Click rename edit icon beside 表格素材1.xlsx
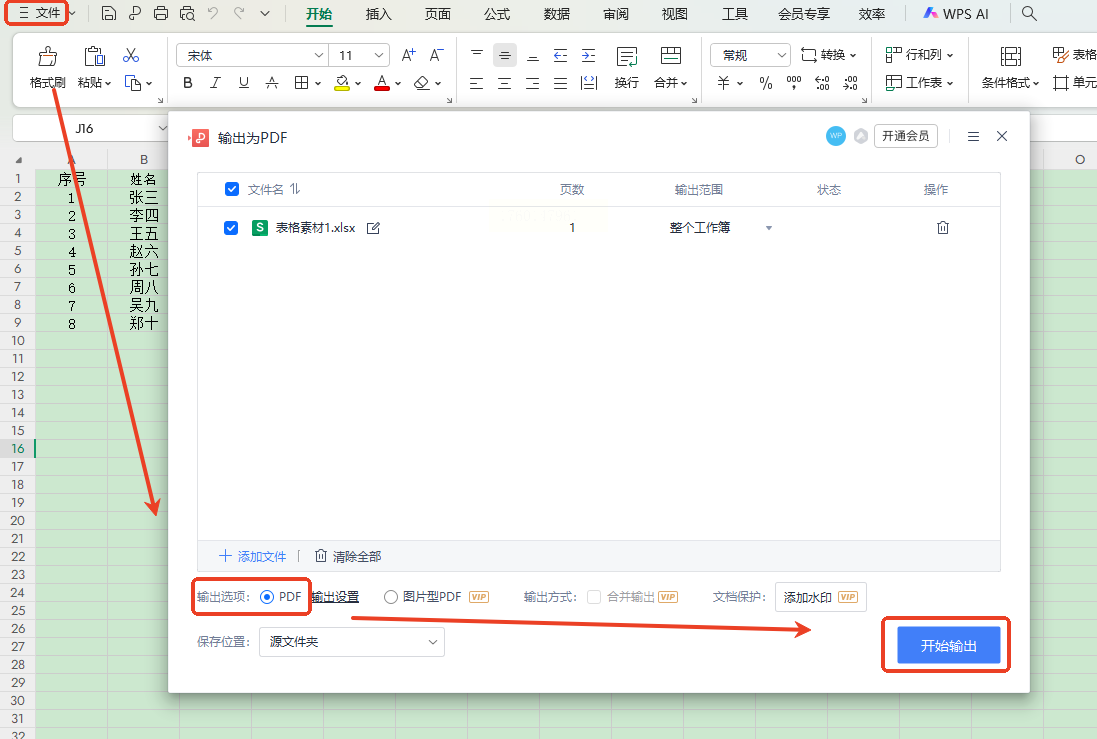 tap(373, 228)
